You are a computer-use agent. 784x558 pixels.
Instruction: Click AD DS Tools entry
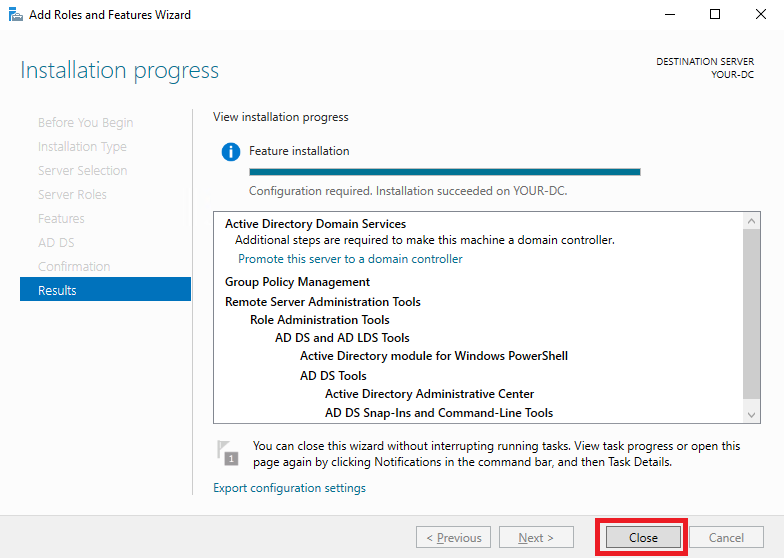333,376
